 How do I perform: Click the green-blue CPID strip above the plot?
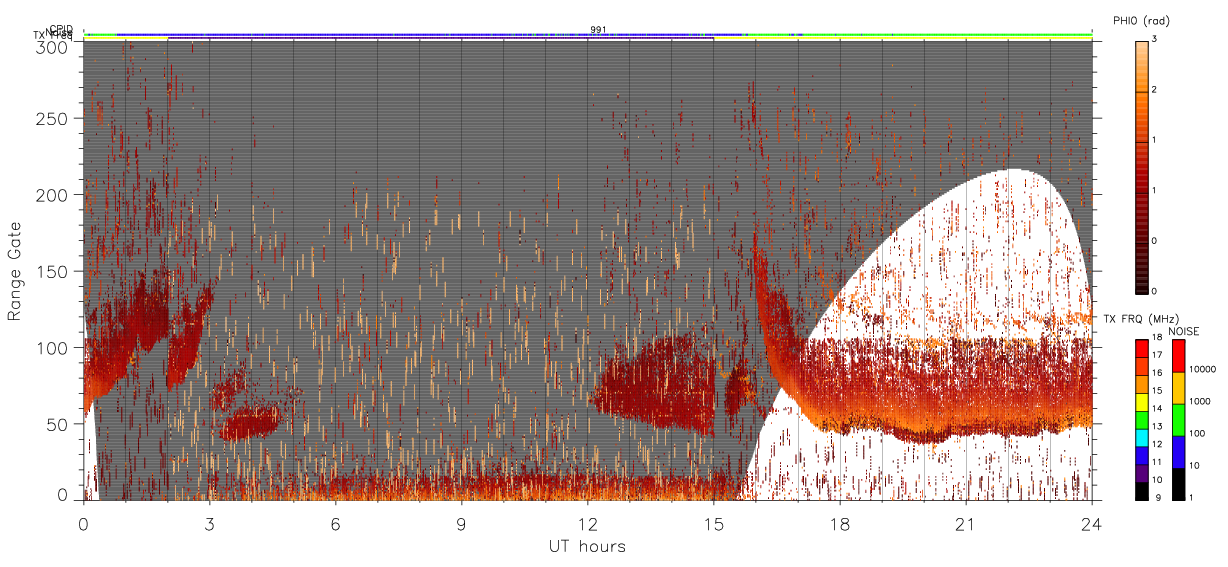588,35
